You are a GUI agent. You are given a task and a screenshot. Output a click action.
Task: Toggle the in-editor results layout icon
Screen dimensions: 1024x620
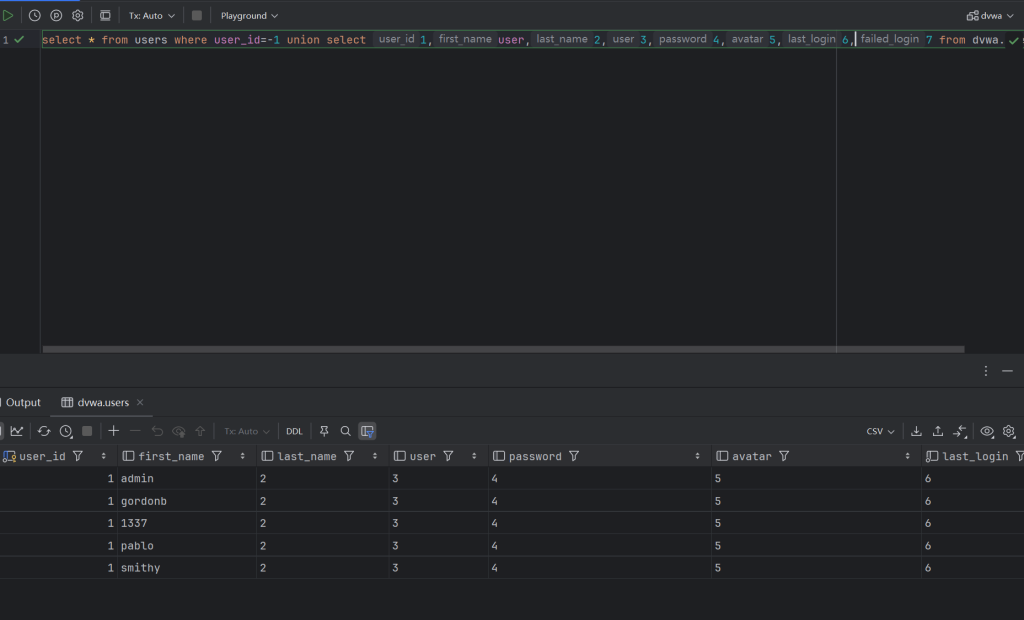click(105, 15)
